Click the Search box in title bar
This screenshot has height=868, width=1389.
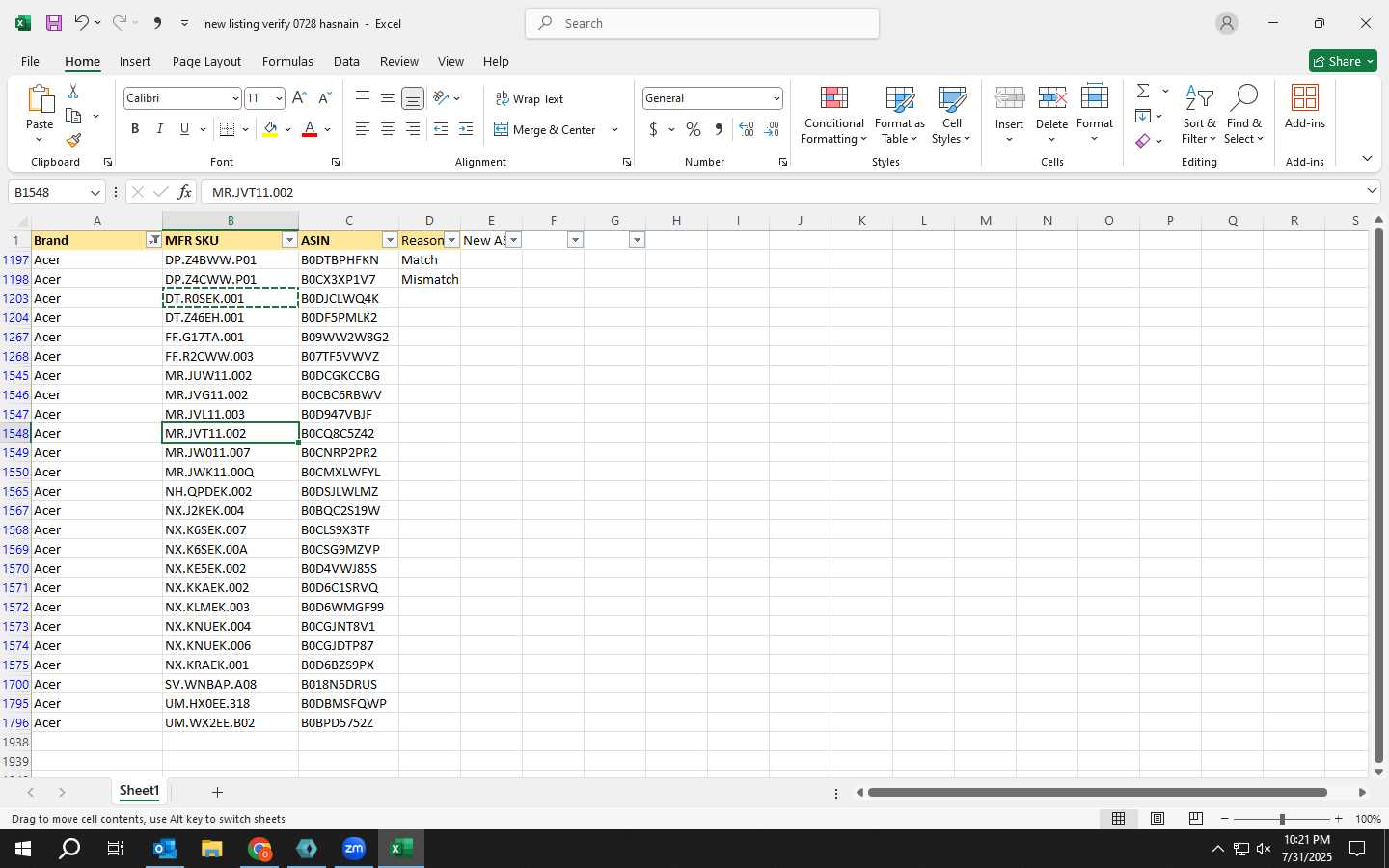pyautogui.click(x=702, y=23)
